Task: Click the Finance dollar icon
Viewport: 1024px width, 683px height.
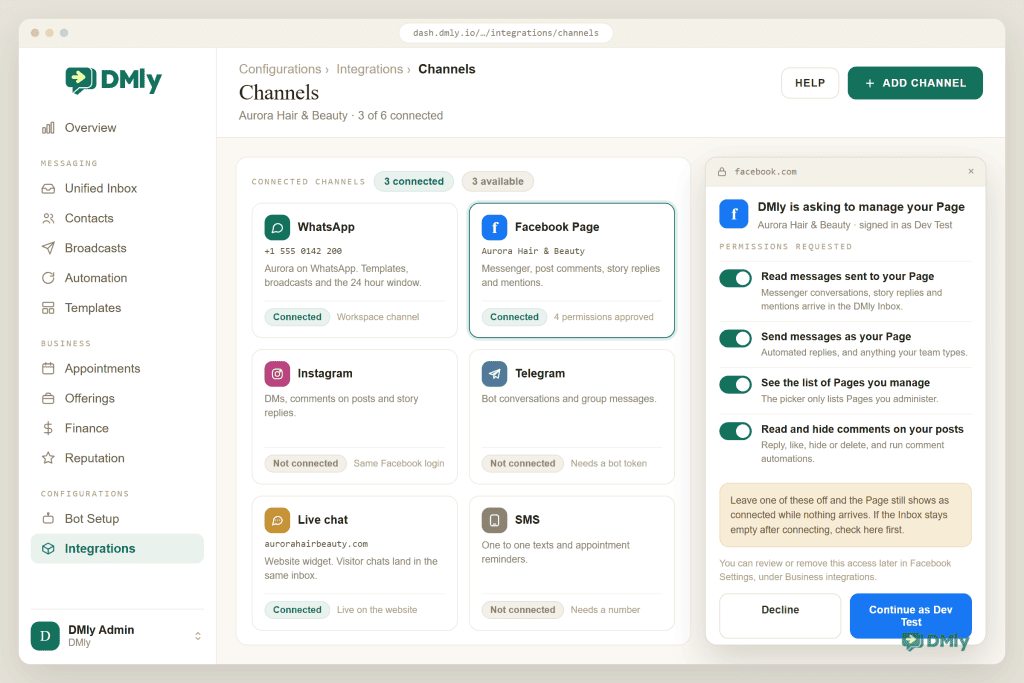Action: 48,428
